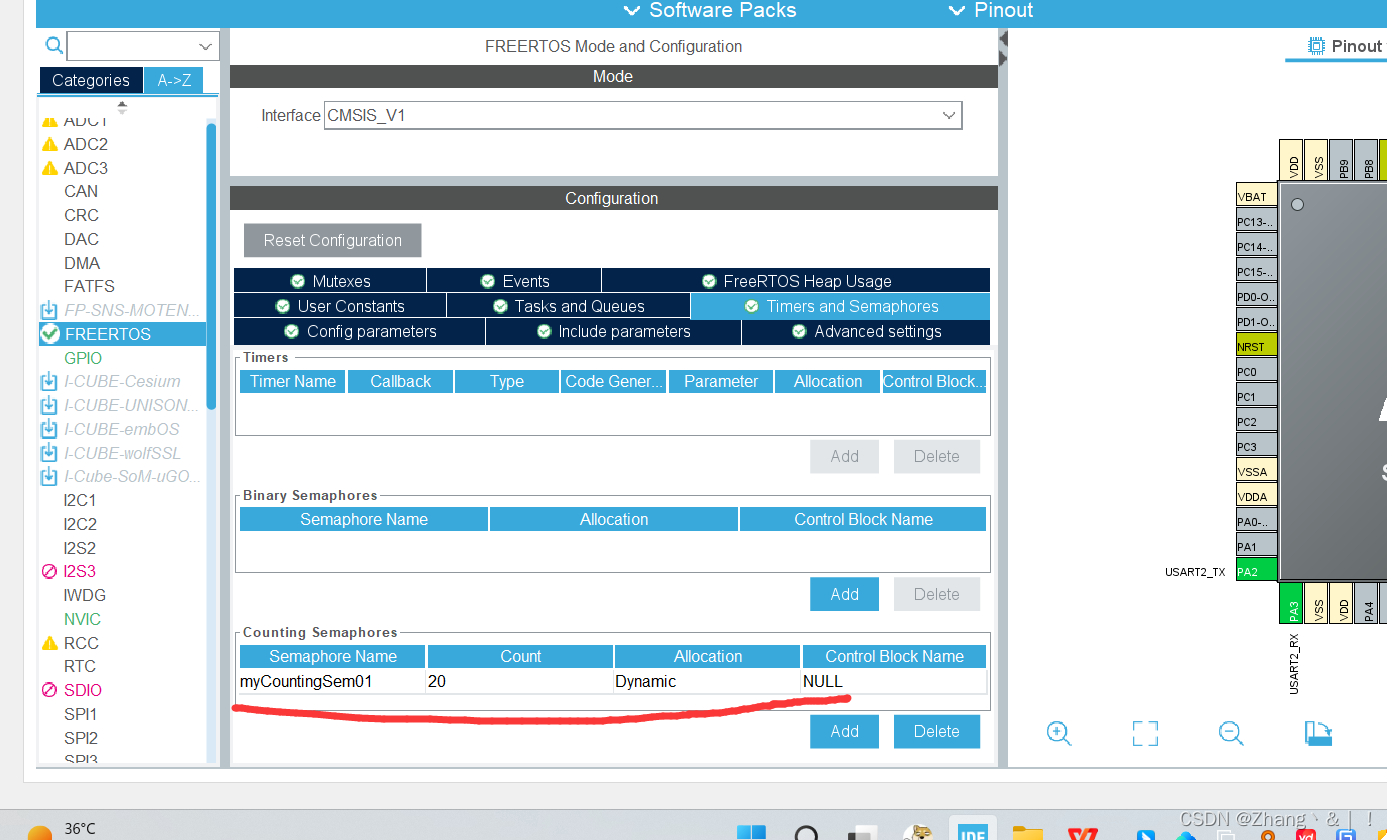Switch to the A->Z tab
Image resolution: width=1387 pixels, height=840 pixels.
pos(174,80)
